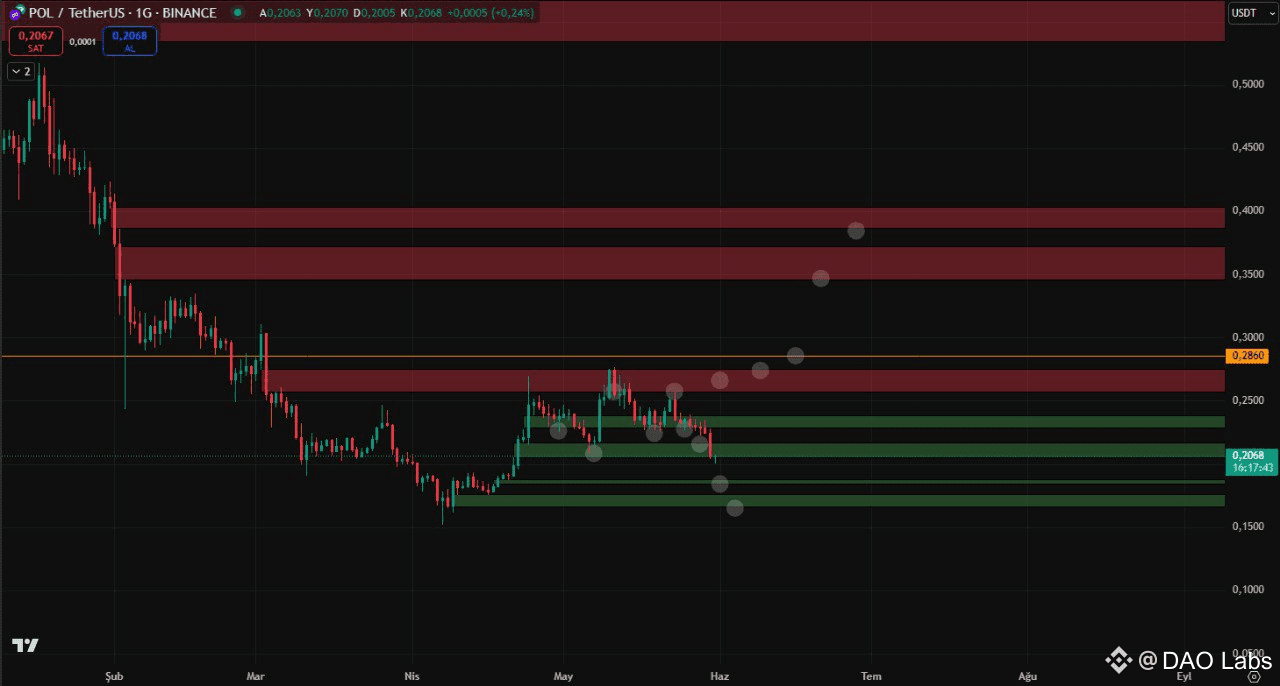Click the TradingView logo

click(x=25, y=645)
